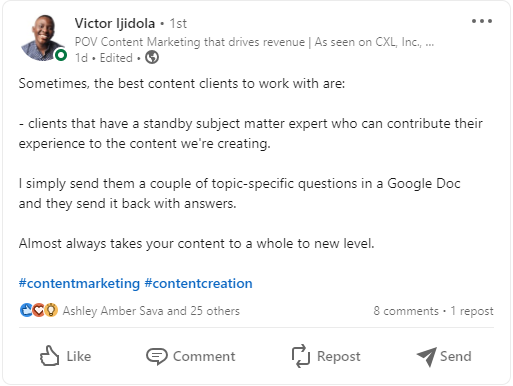
Task: Click the globe public visibility icon
Action: point(152,57)
